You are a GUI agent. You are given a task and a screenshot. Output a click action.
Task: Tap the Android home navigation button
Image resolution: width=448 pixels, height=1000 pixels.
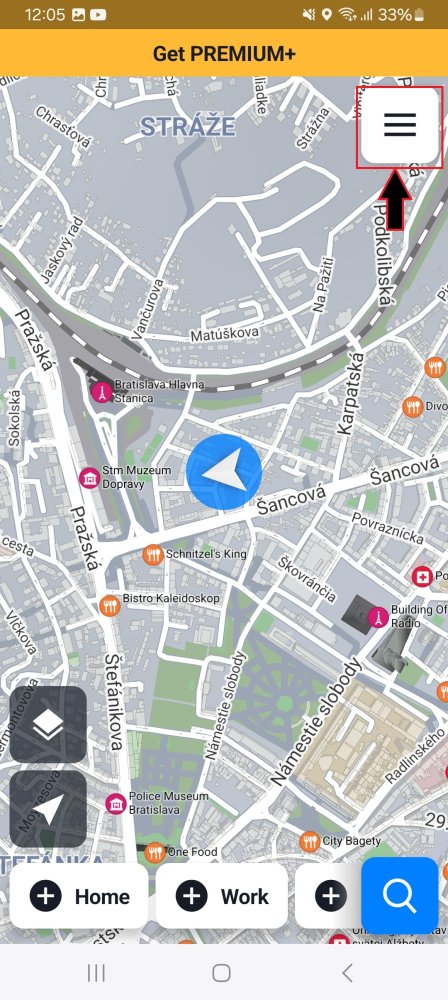coord(221,973)
